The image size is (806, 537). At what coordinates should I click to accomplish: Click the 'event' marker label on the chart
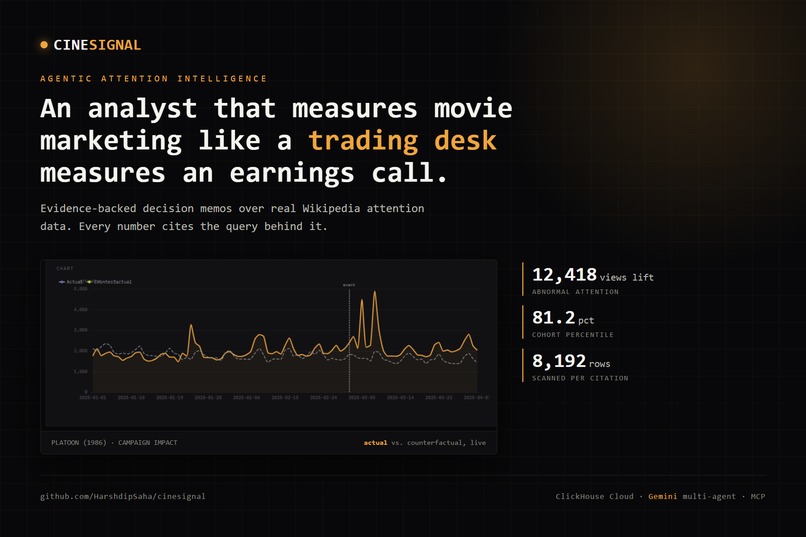(349, 285)
